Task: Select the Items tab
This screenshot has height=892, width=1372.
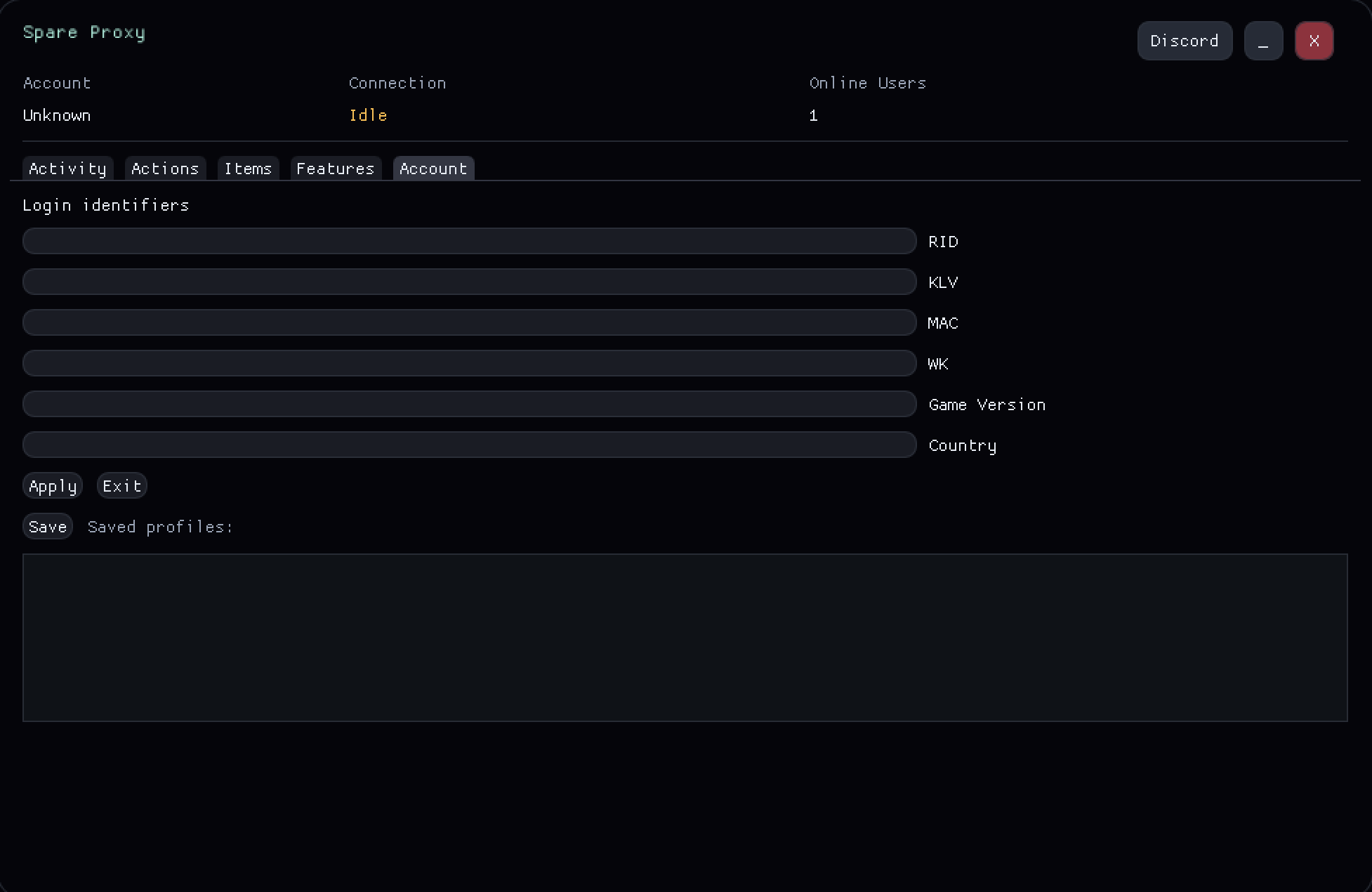Action: 248,169
